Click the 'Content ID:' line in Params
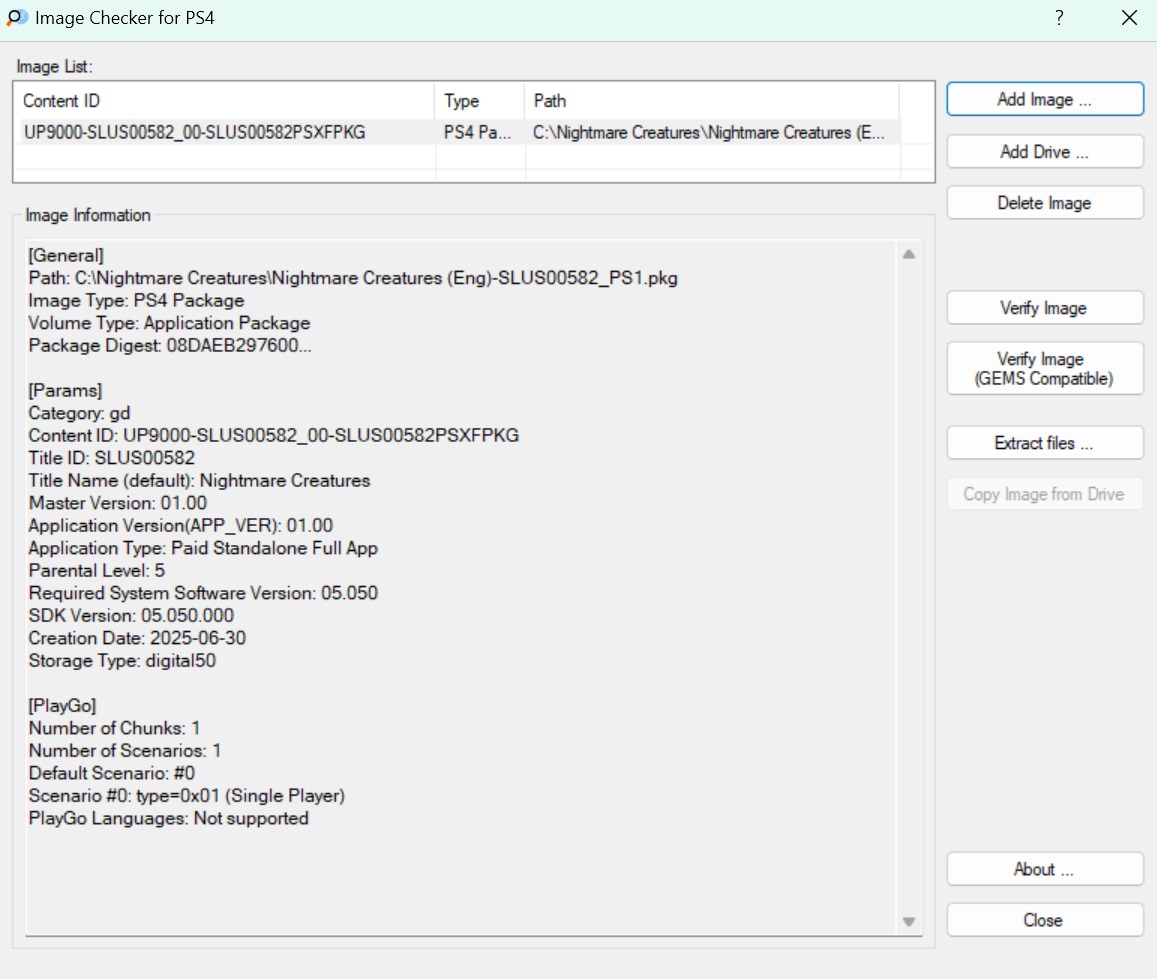Screen dimensions: 1157x979 [x=274, y=435]
